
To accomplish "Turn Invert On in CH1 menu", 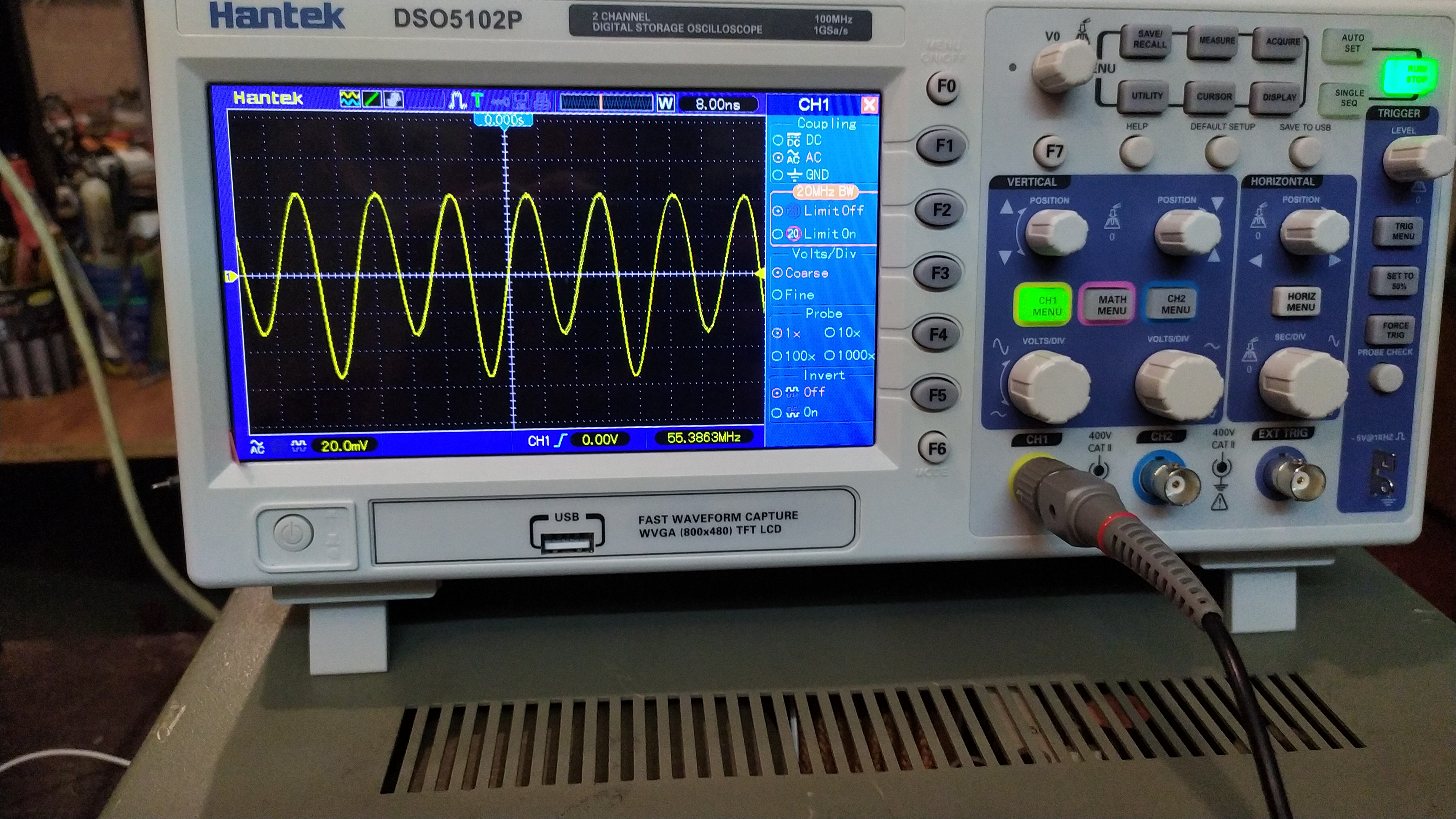I will click(x=777, y=413).
